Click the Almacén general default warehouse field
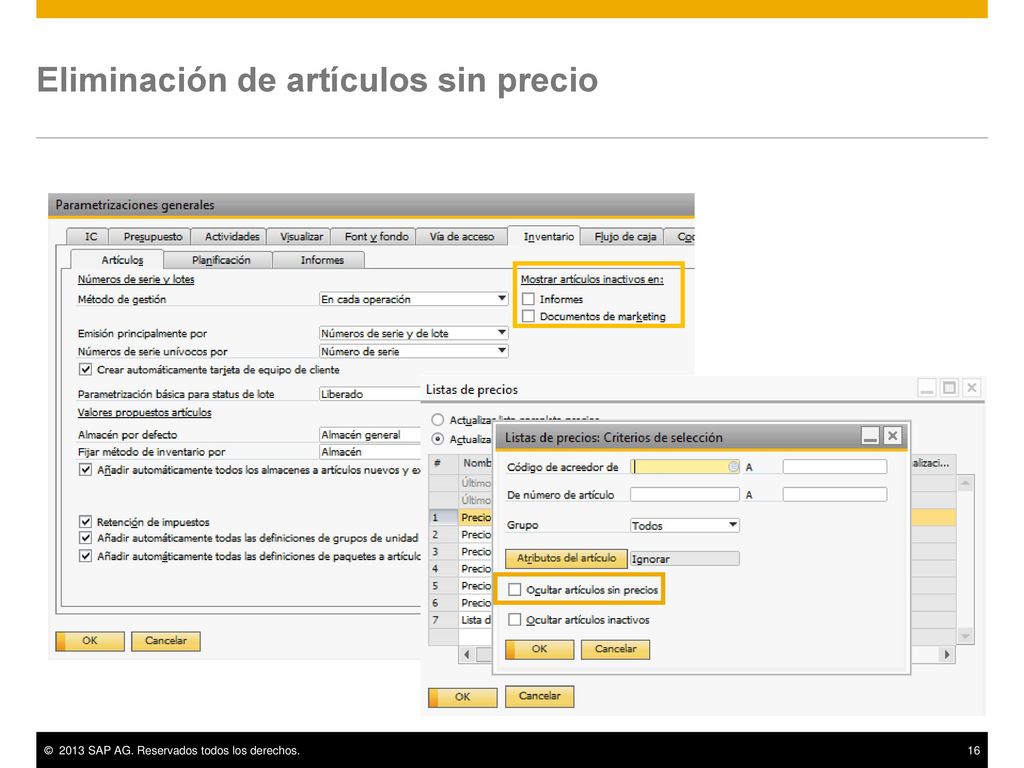 tap(370, 434)
